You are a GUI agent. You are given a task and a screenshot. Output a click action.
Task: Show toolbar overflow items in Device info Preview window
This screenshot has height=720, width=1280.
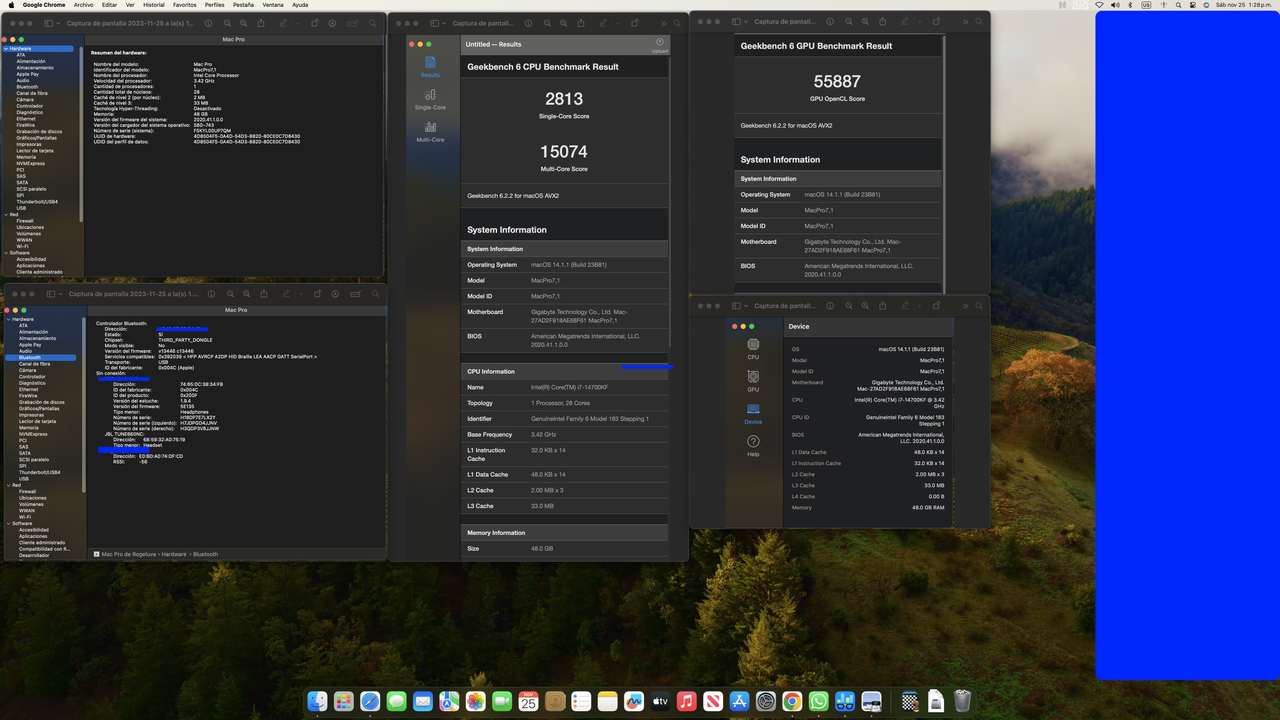[x=965, y=306]
